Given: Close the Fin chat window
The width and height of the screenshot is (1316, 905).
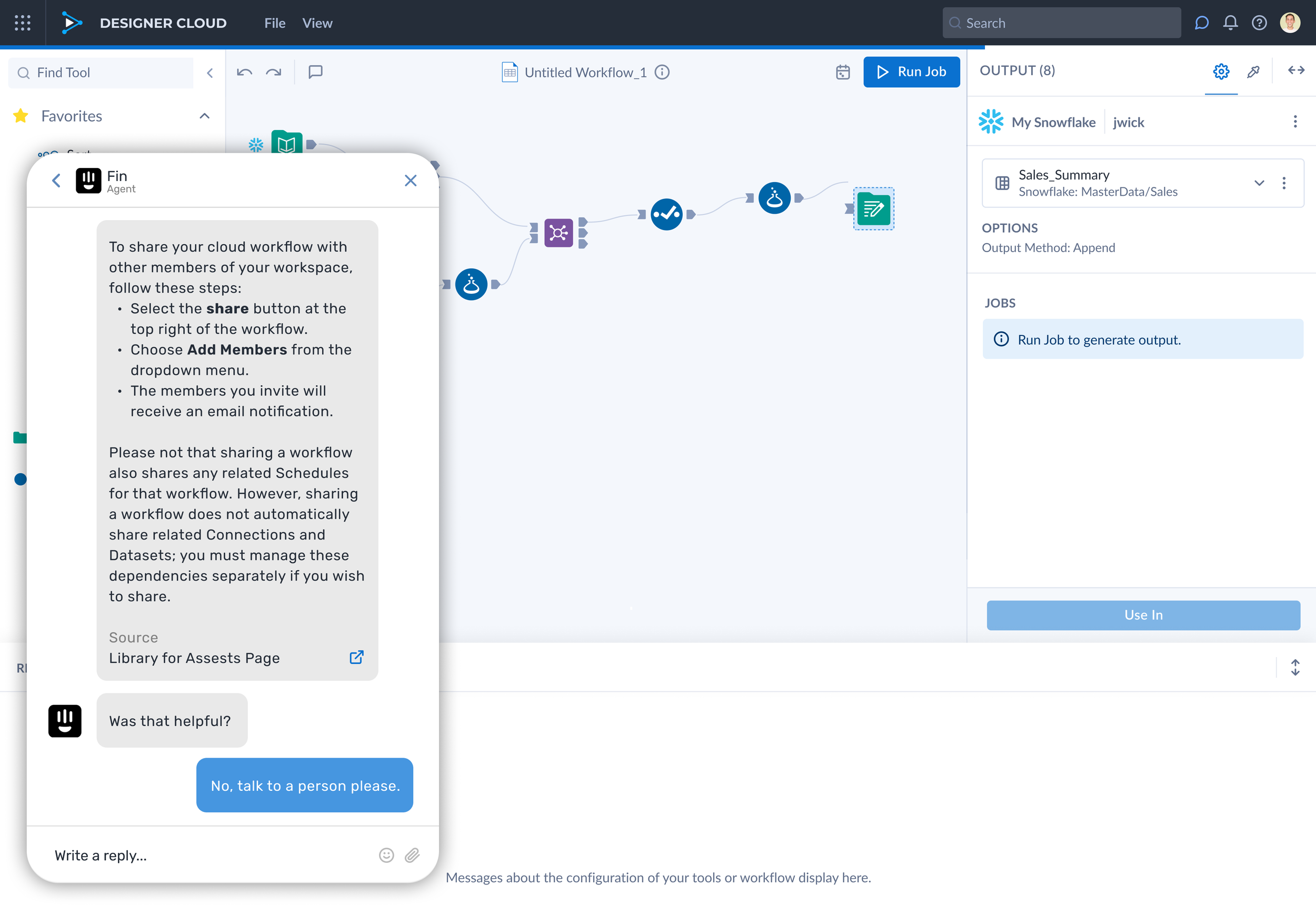Looking at the screenshot, I should pyautogui.click(x=410, y=181).
